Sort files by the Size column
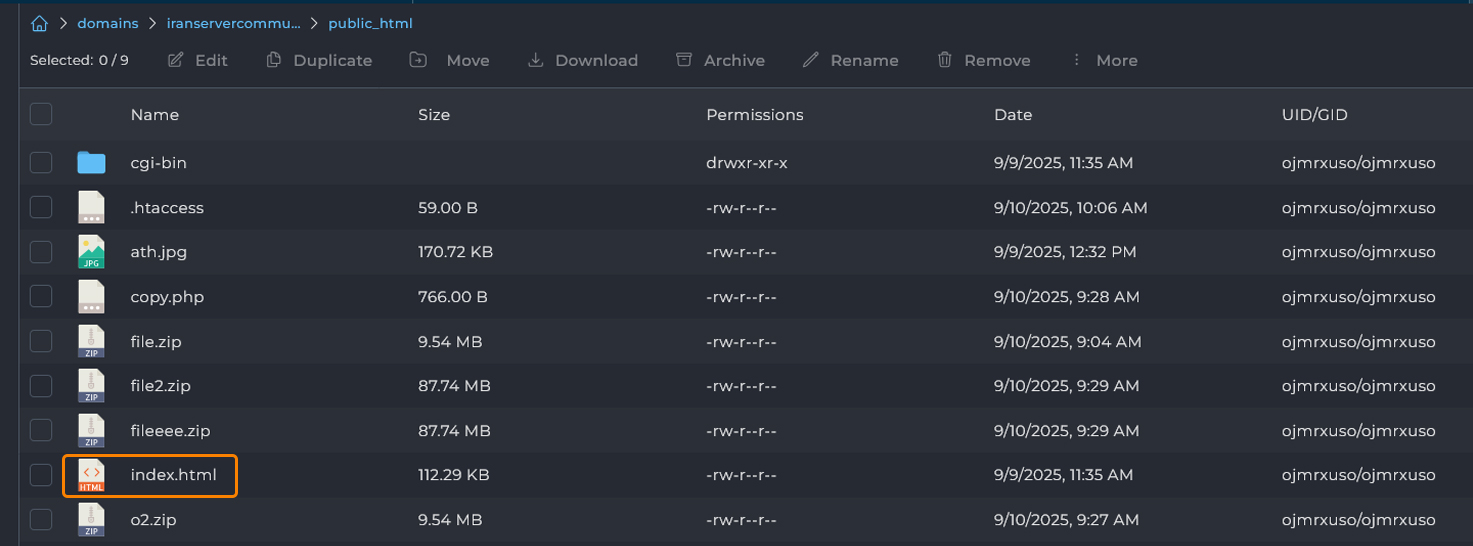The height and width of the screenshot is (546, 1473). click(x=434, y=115)
